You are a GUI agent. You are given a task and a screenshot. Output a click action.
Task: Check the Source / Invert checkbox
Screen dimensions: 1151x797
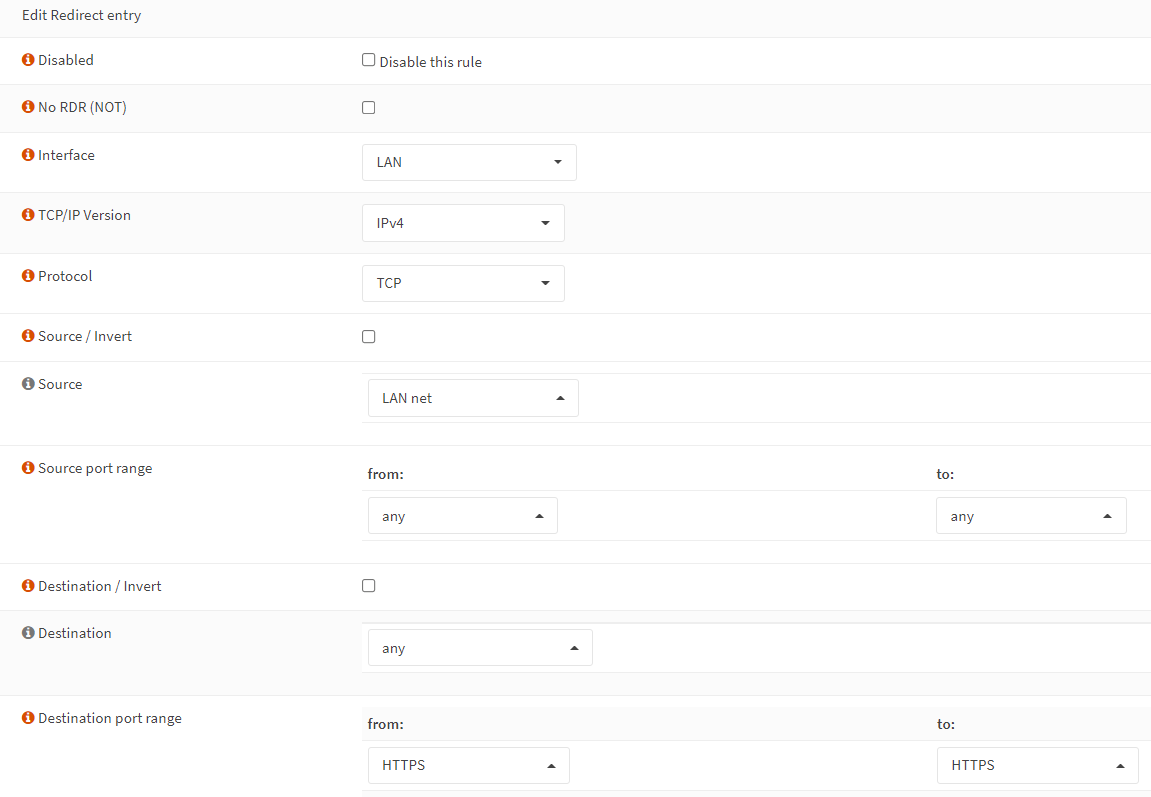(368, 337)
